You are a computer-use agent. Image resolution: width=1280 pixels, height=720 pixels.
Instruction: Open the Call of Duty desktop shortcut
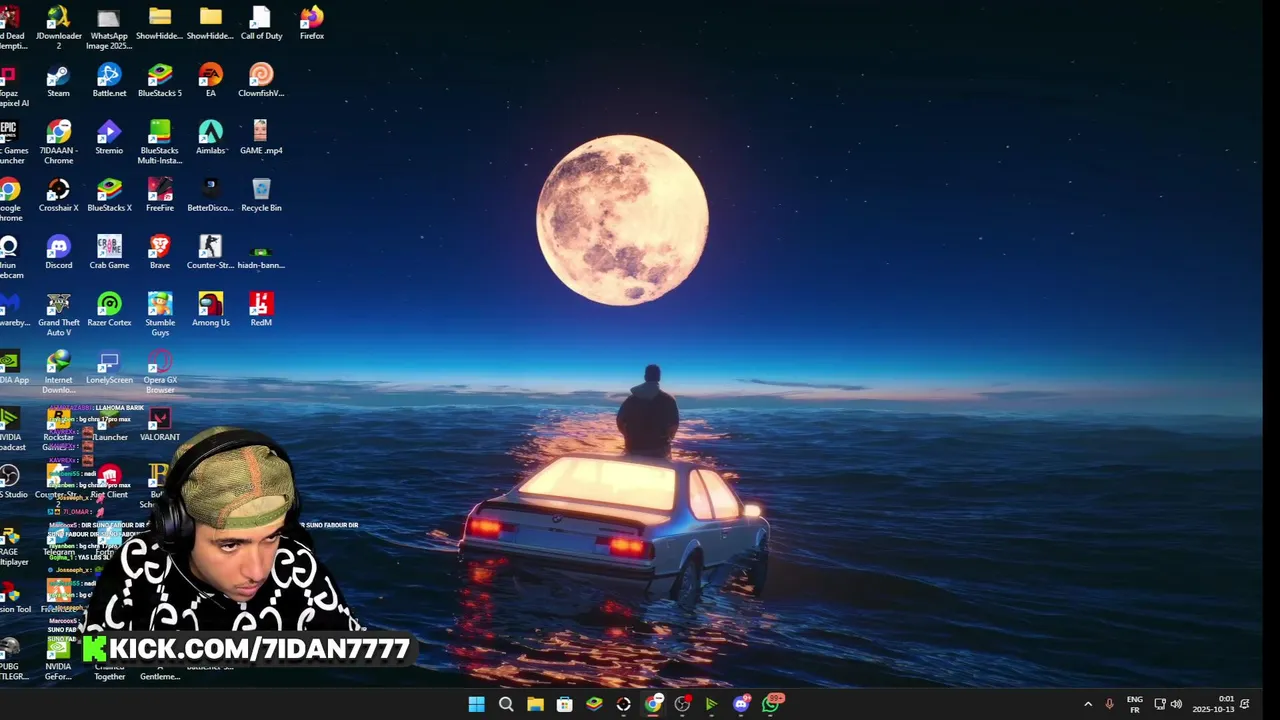coord(261,23)
